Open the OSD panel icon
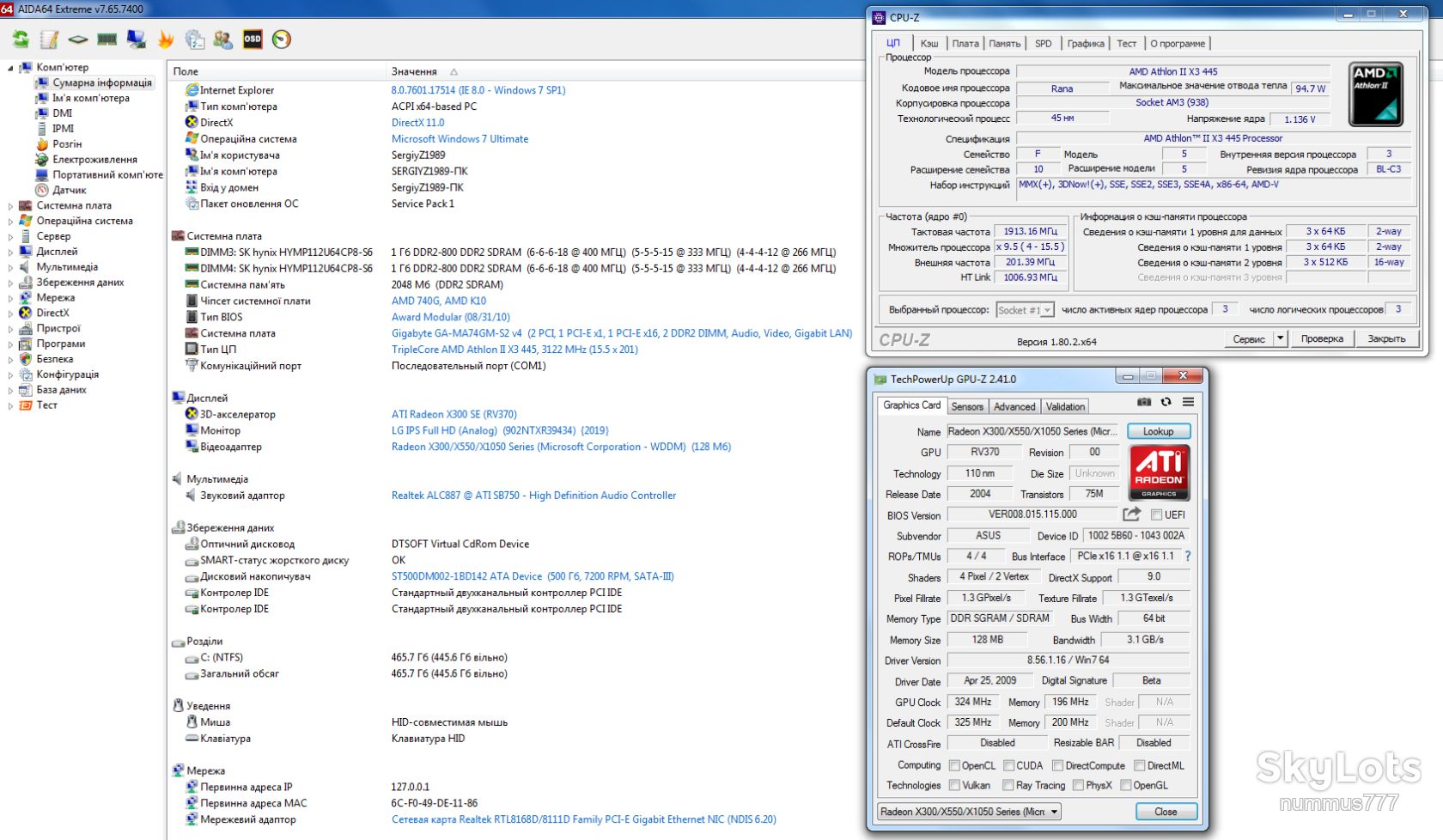Image resolution: width=1443 pixels, height=840 pixels. [x=253, y=40]
